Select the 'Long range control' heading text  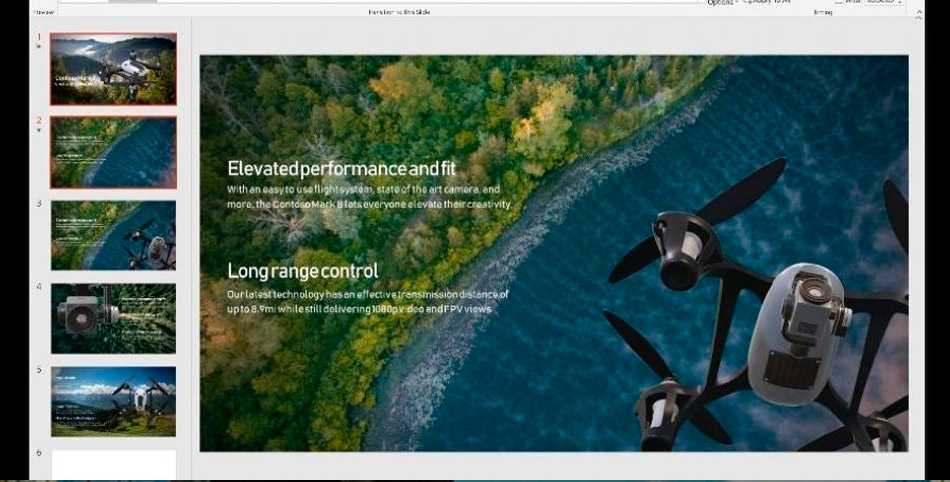pos(303,271)
